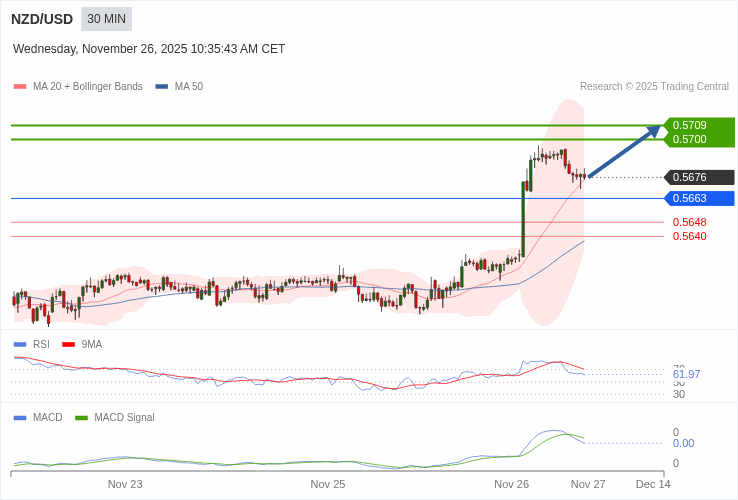Click the blue upward forecast arrow
This screenshot has height=500, width=738.
coord(625,151)
